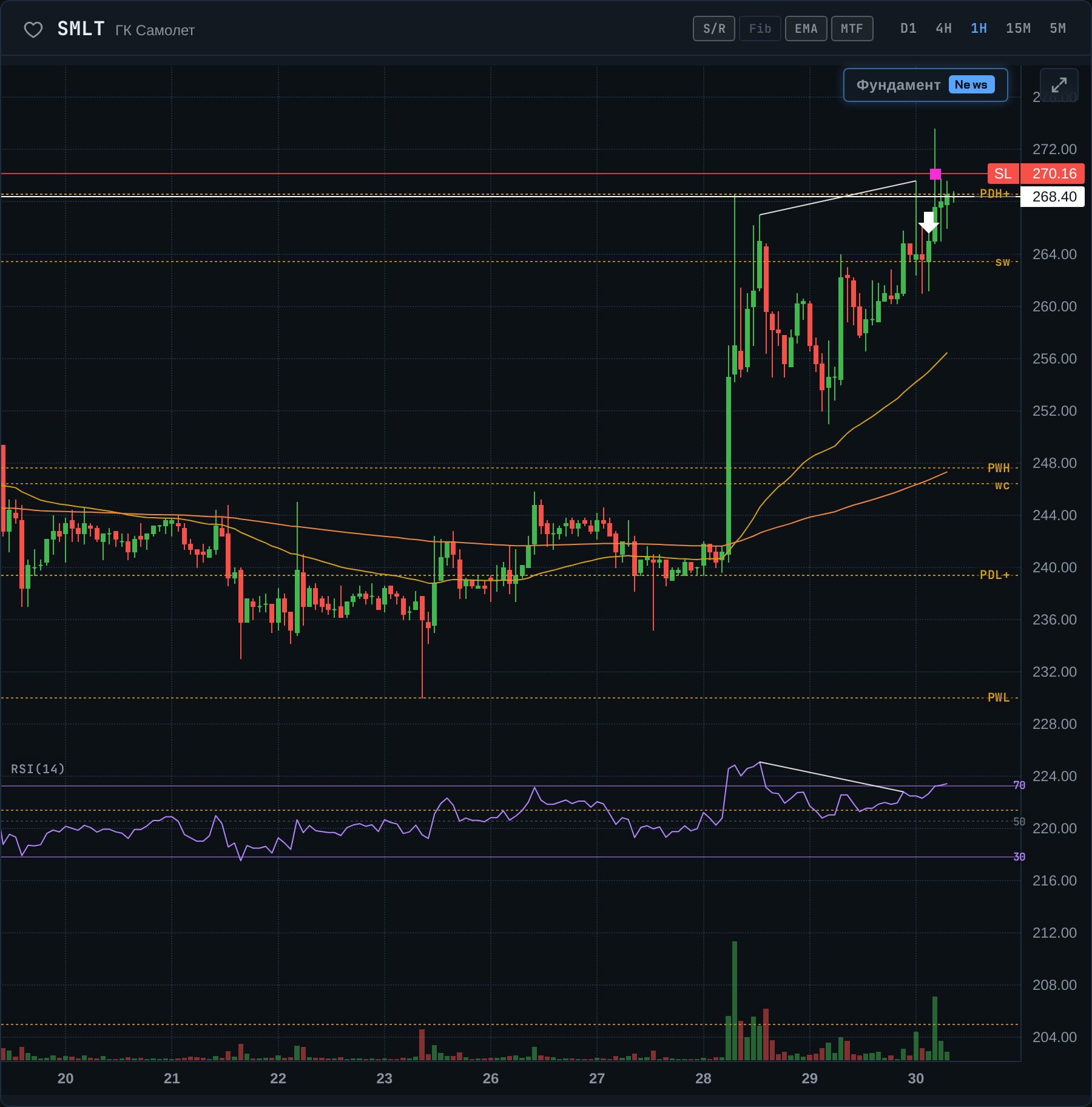
Task: Toggle the Fib overlay
Action: click(x=760, y=29)
